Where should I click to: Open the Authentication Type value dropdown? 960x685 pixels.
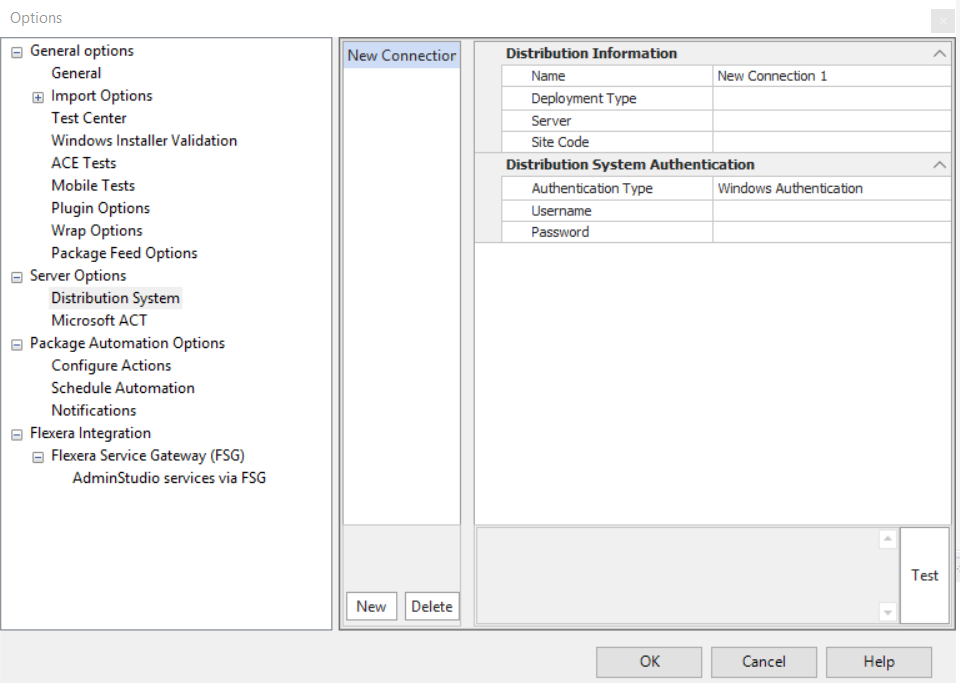[830, 188]
